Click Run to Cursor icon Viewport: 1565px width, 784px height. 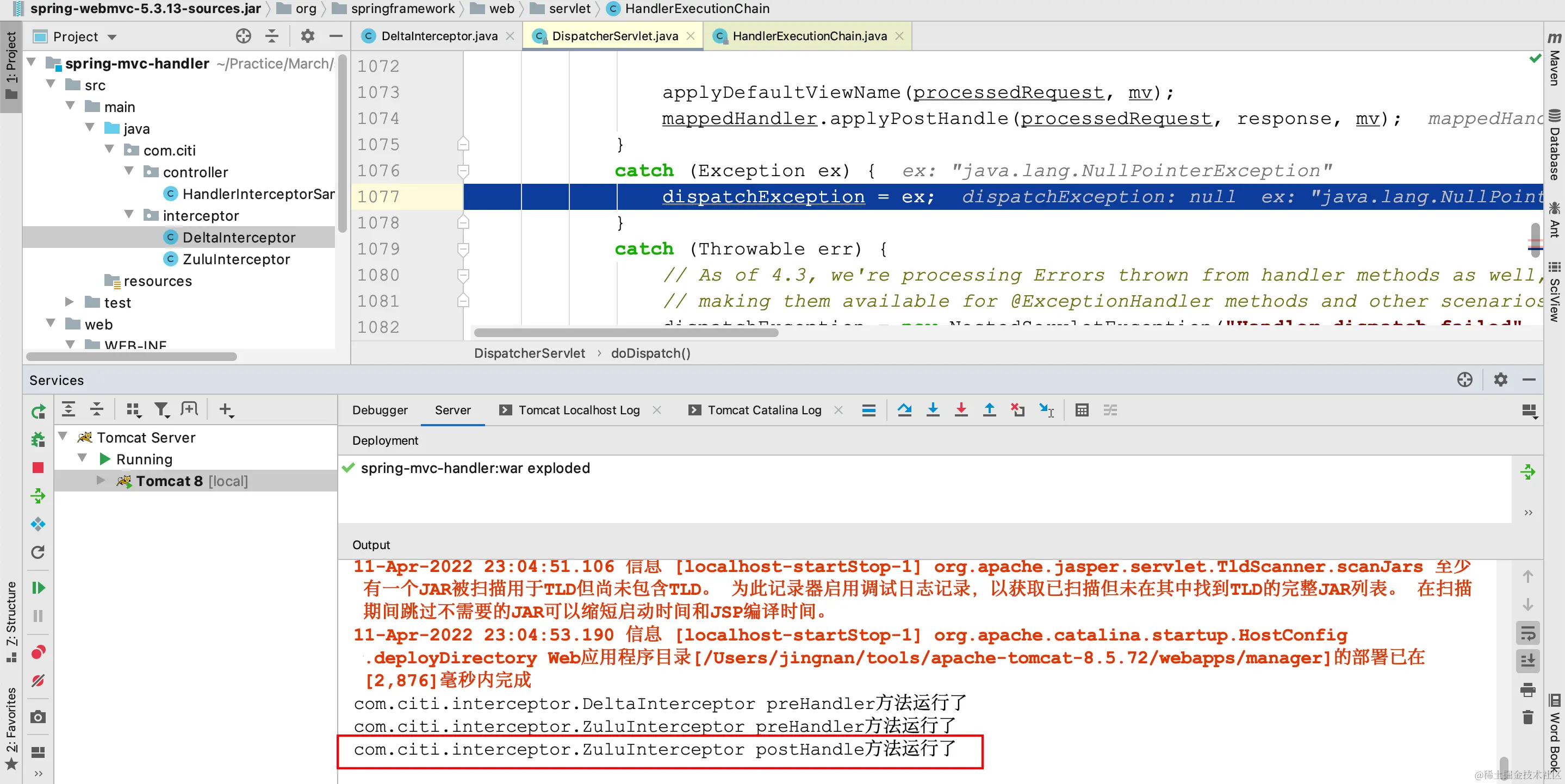tap(1046, 410)
